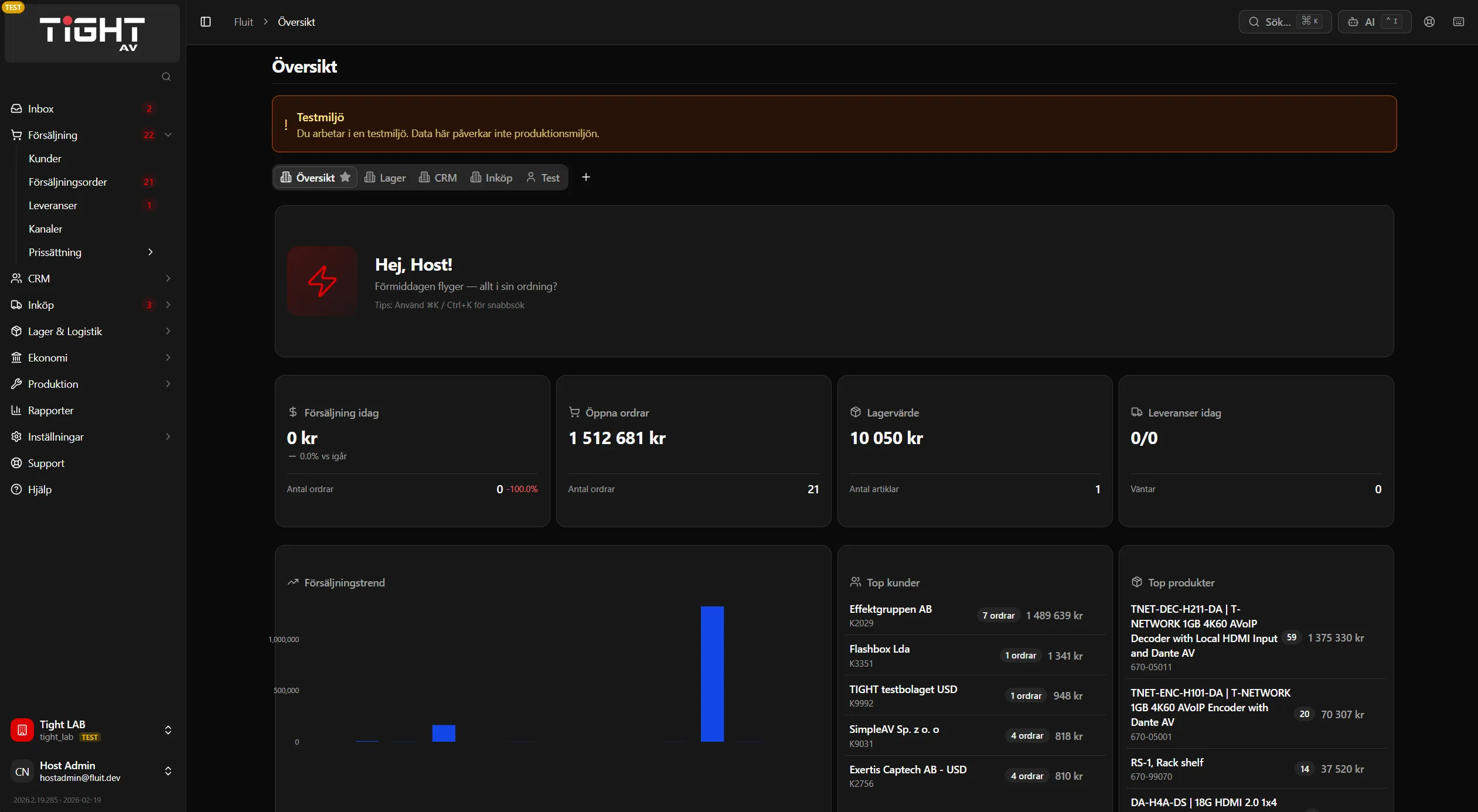The height and width of the screenshot is (812, 1478).
Task: Open Inbox from the sidebar
Action: click(x=41, y=108)
